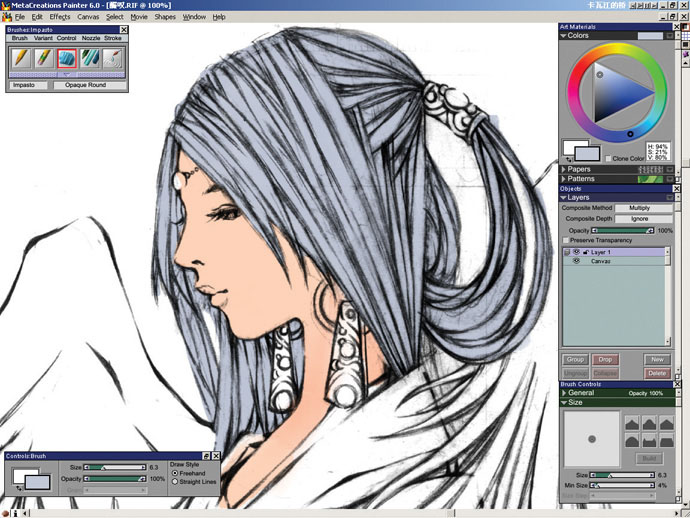Adjust the Min Size slider

tap(622, 485)
